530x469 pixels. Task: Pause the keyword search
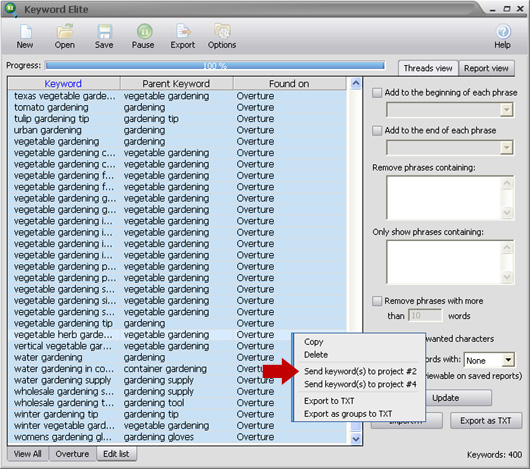(143, 36)
